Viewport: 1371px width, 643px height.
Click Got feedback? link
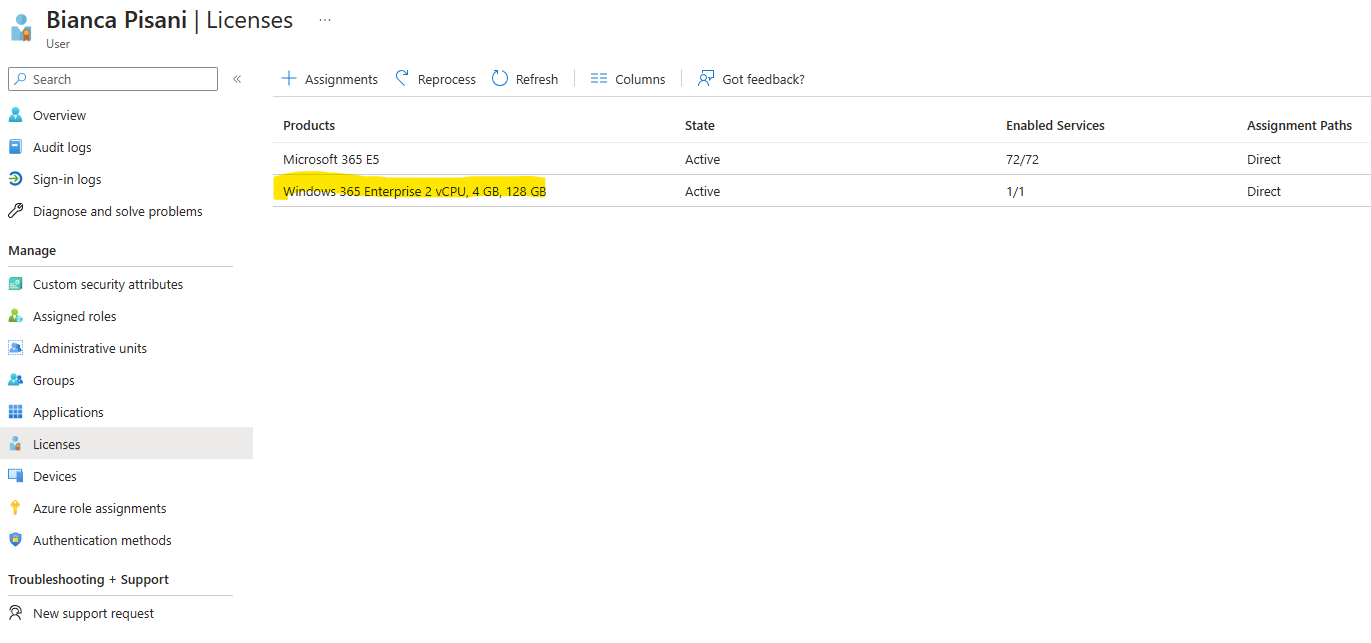[751, 79]
